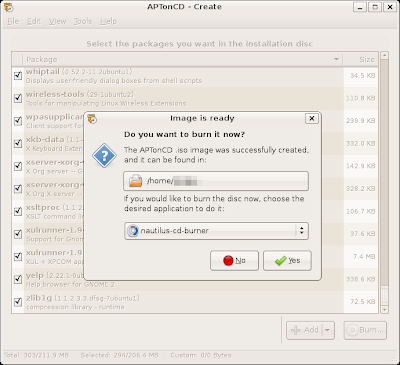400x365 pixels.
Task: Uncheck the xsltproc package checkbox
Action: (18, 212)
